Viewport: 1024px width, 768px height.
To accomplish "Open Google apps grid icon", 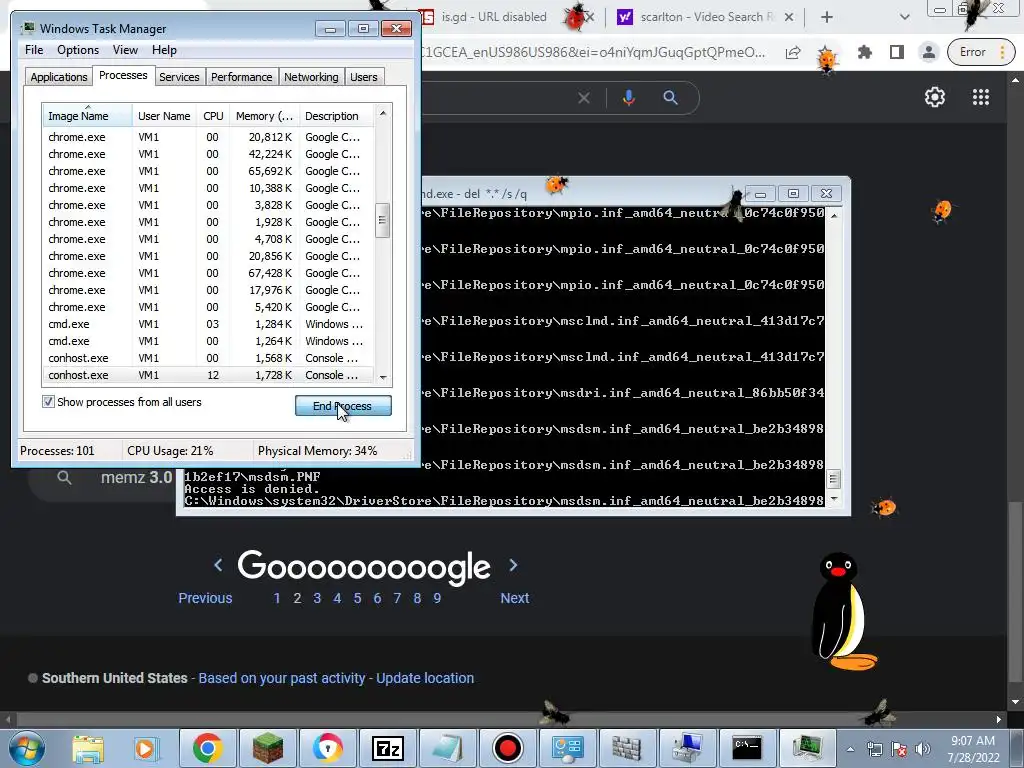I will coord(981,97).
